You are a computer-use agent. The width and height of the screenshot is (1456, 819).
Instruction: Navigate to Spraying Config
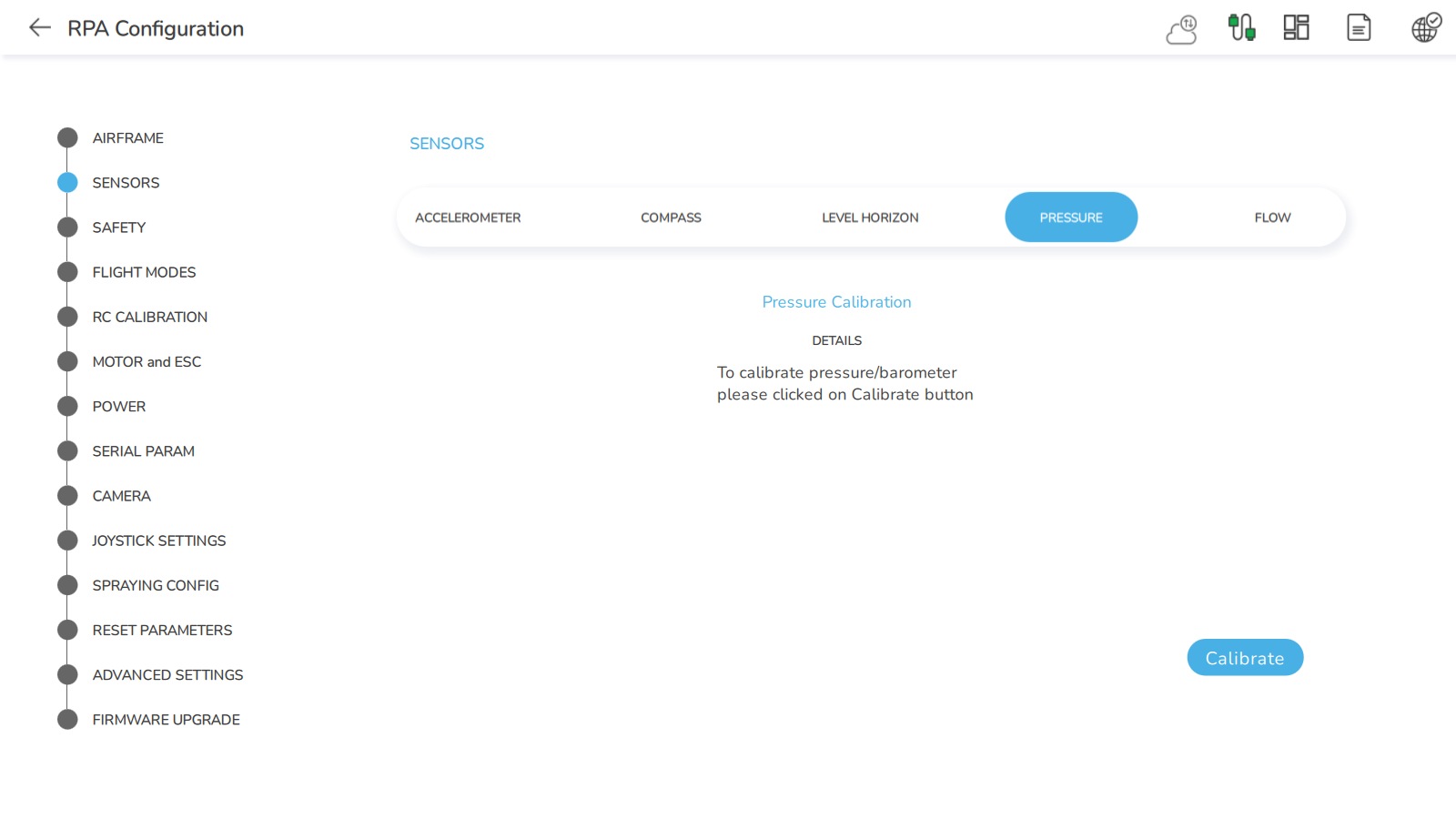pyautogui.click(x=156, y=585)
